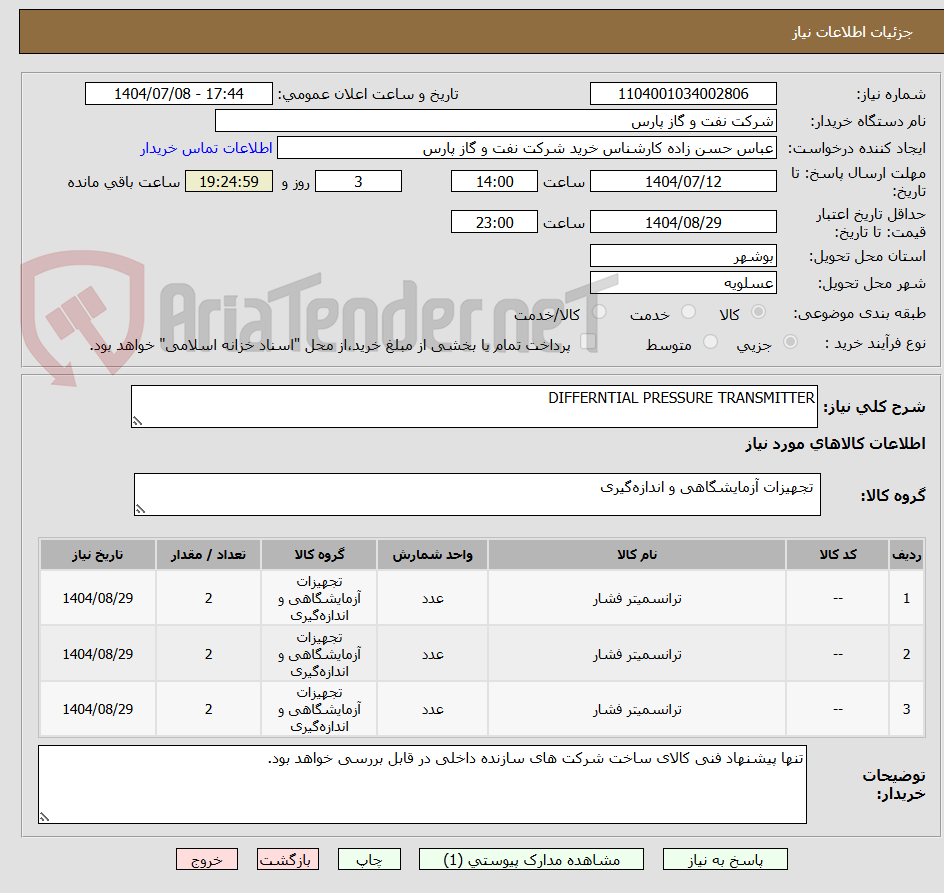Image resolution: width=944 pixels, height=893 pixels.
Task: Select the کالا/خدمت classification radio button
Action: [x=598, y=311]
